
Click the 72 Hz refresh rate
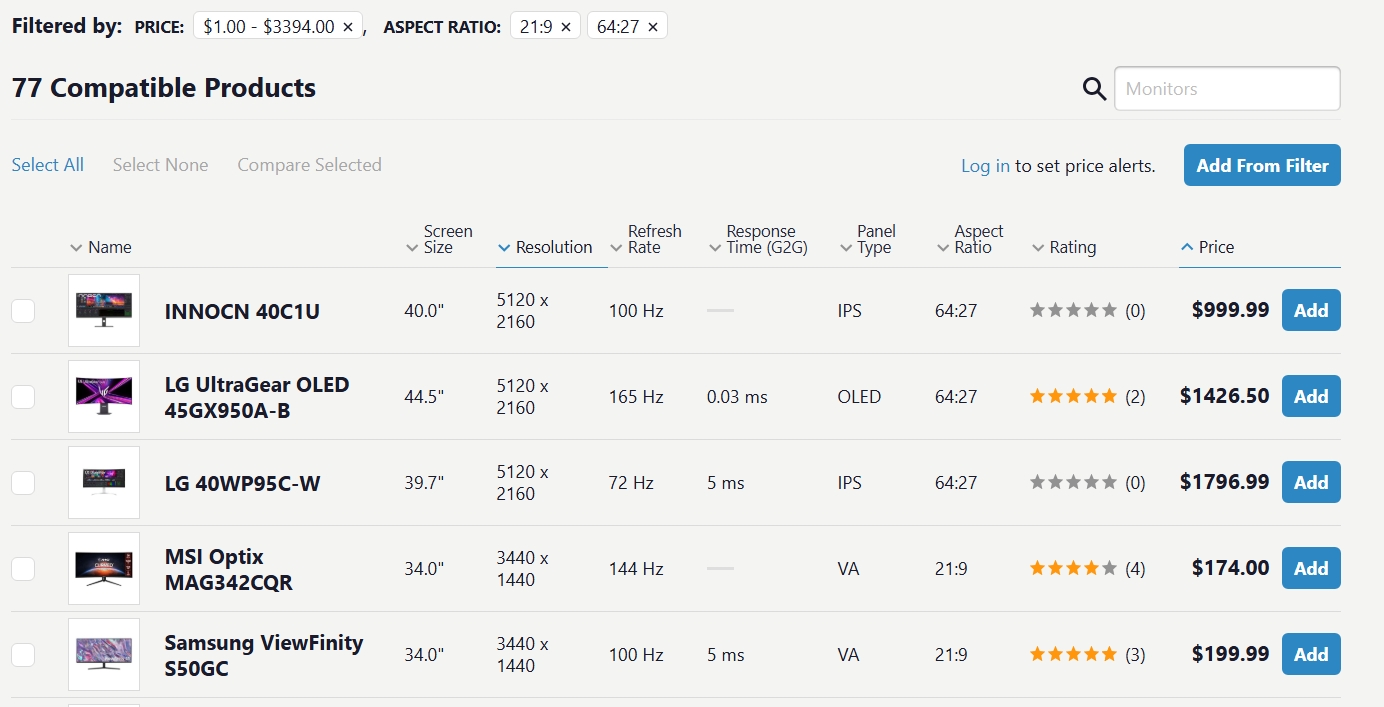[631, 483]
